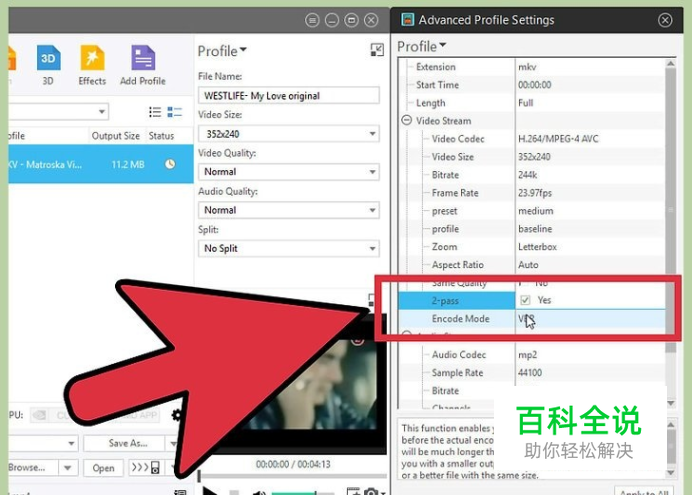The image size is (692, 495).
Task: Click the pending status clock icon
Action: [170, 164]
